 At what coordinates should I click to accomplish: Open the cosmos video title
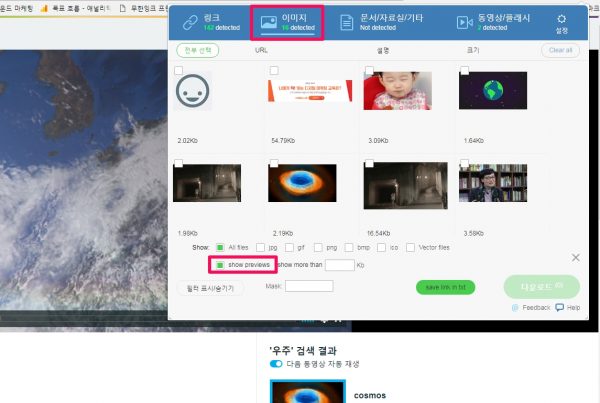click(x=370, y=395)
